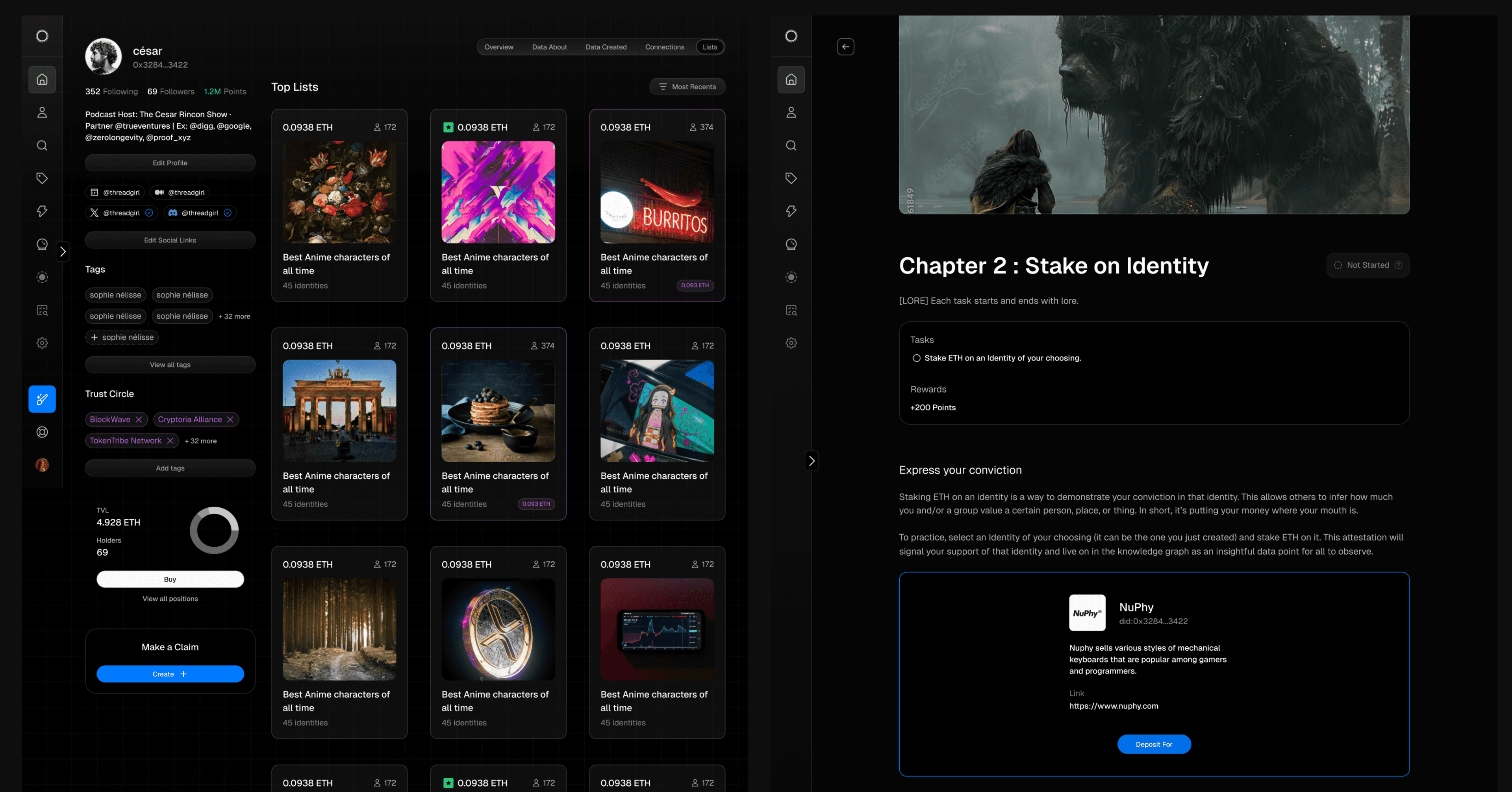
Task: Switch to the Data Created tab
Action: tap(606, 47)
